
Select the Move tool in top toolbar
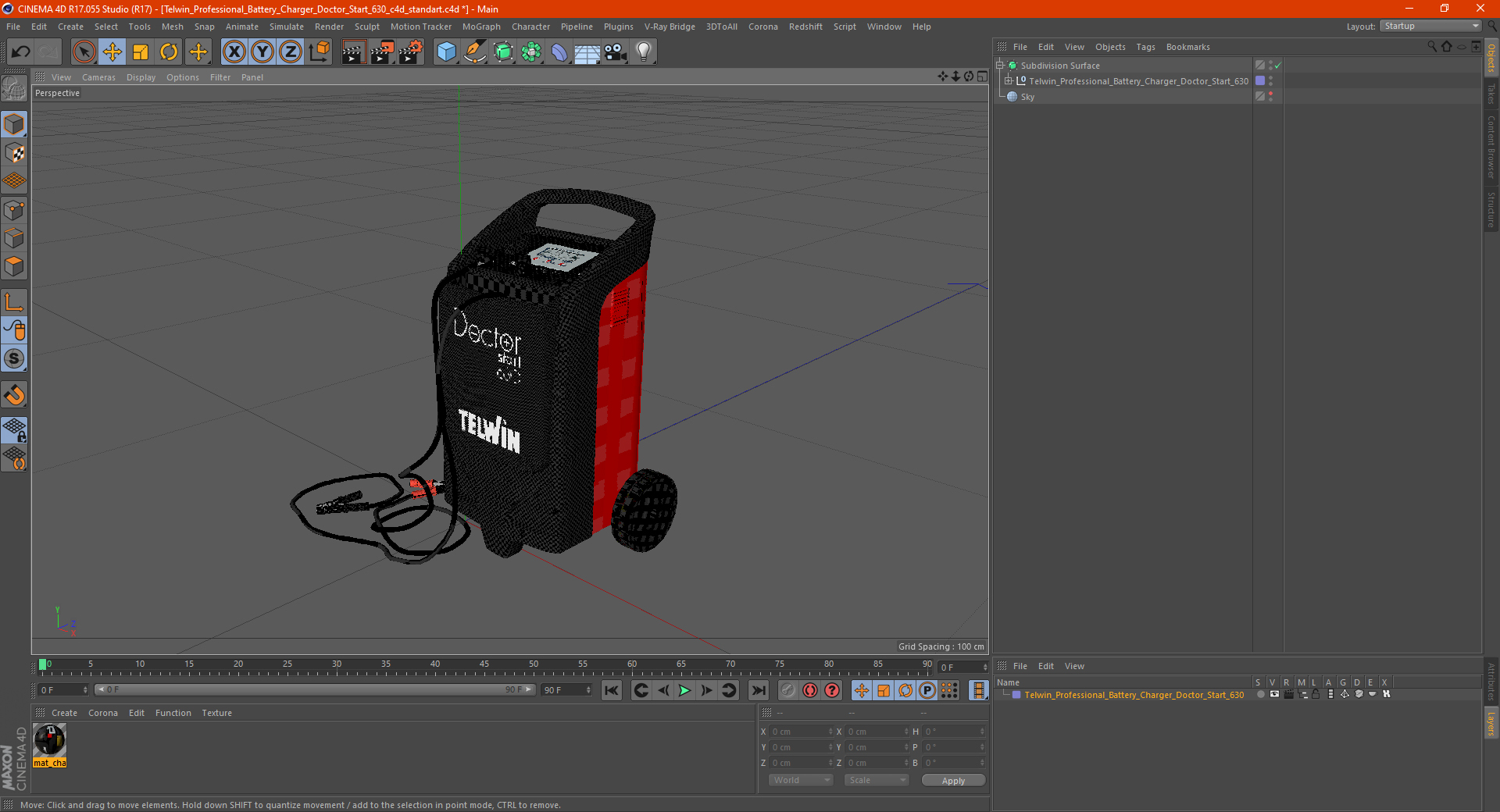112,52
